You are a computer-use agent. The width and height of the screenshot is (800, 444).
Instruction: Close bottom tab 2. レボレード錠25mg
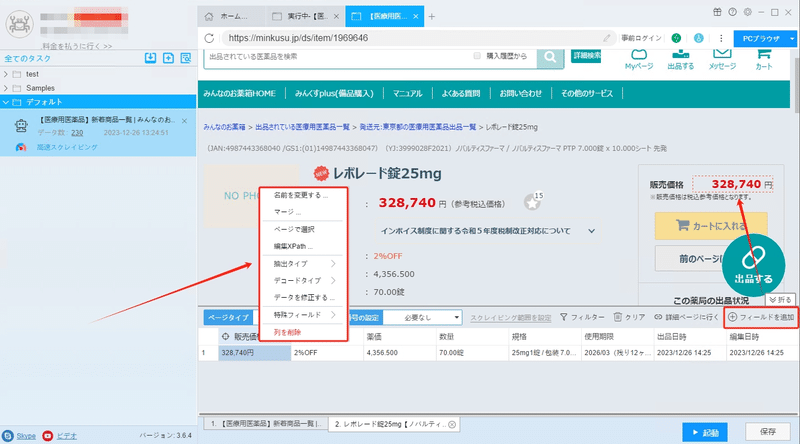click(x=452, y=424)
